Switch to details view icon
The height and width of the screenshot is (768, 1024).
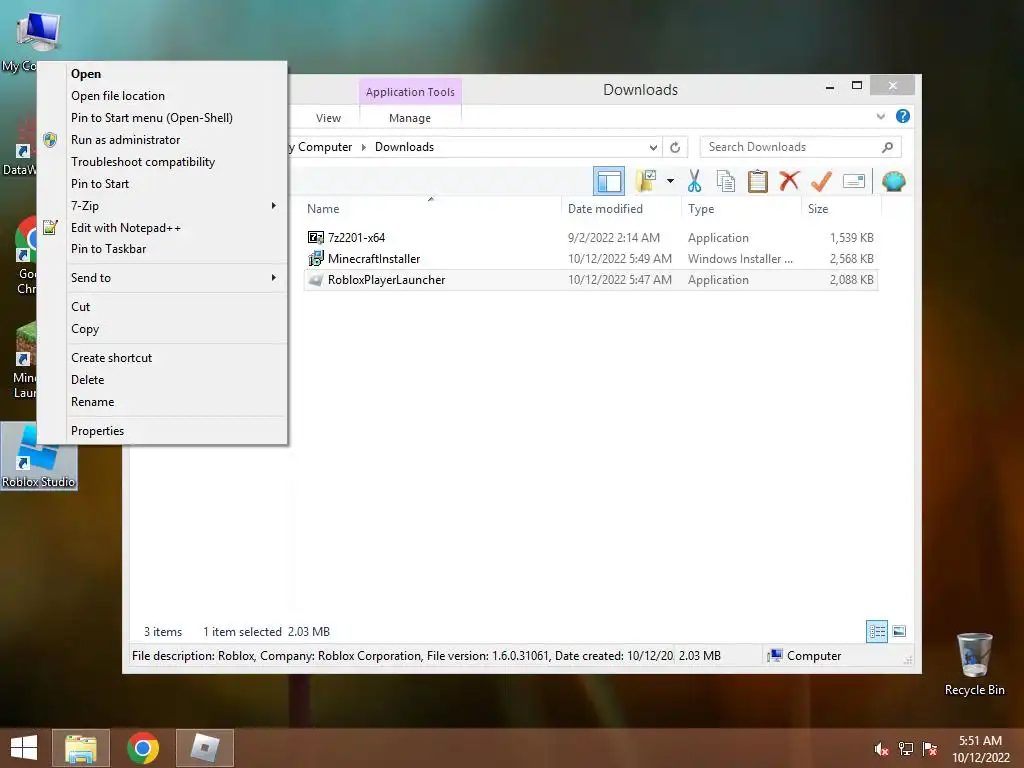(x=876, y=632)
